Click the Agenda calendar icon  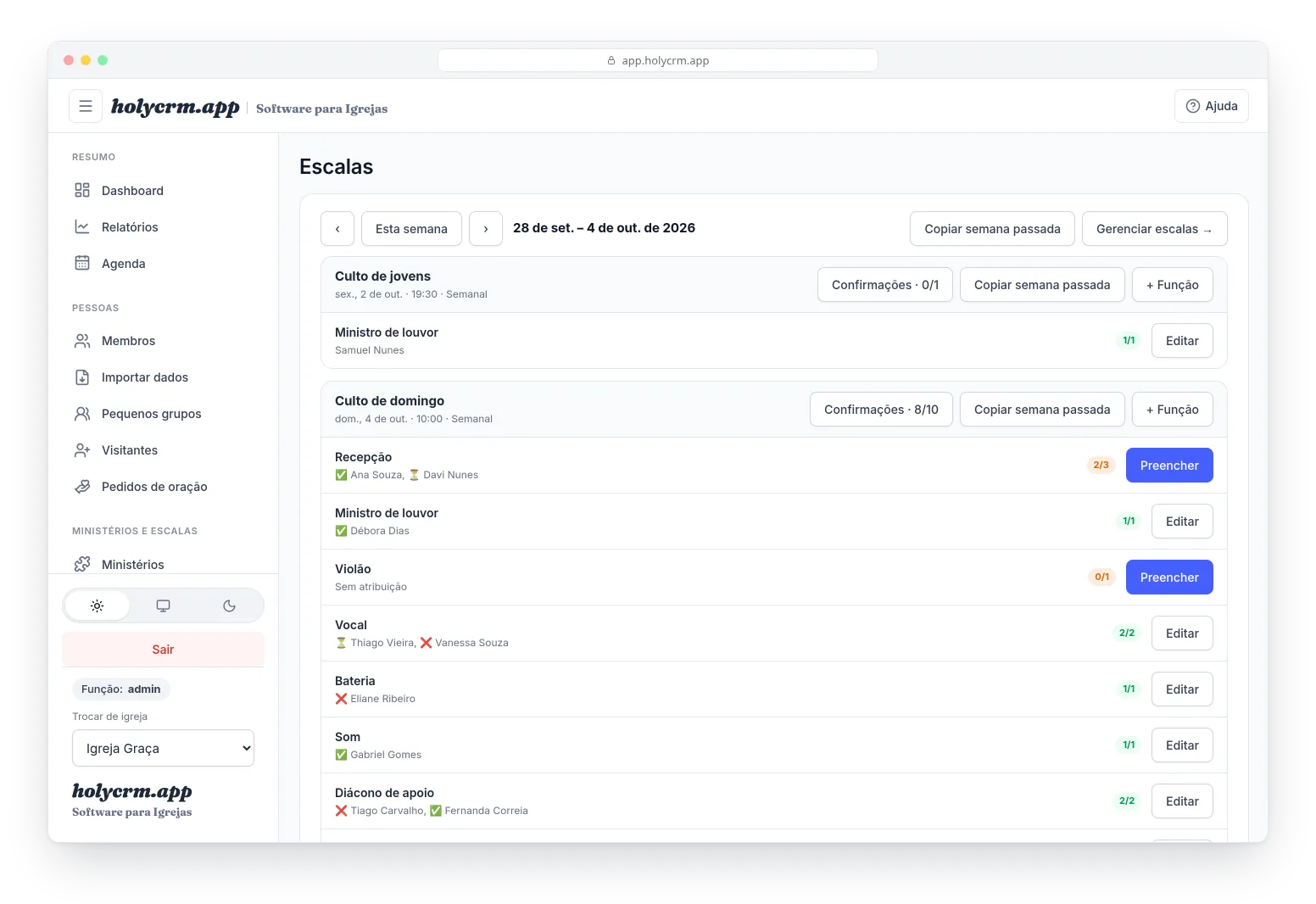[82, 263]
